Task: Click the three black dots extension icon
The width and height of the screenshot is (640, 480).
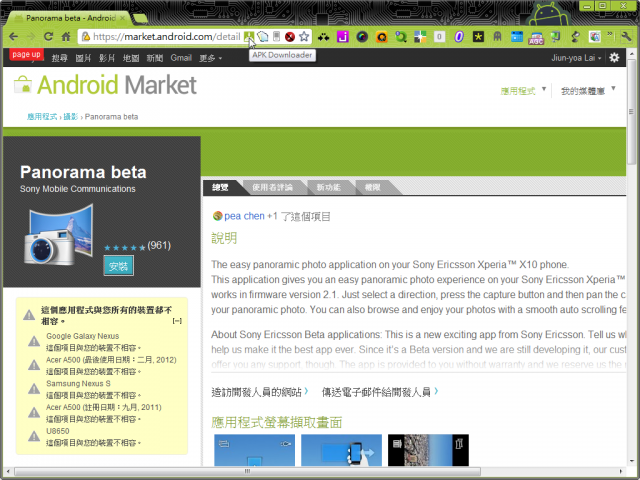Action: 323,37
